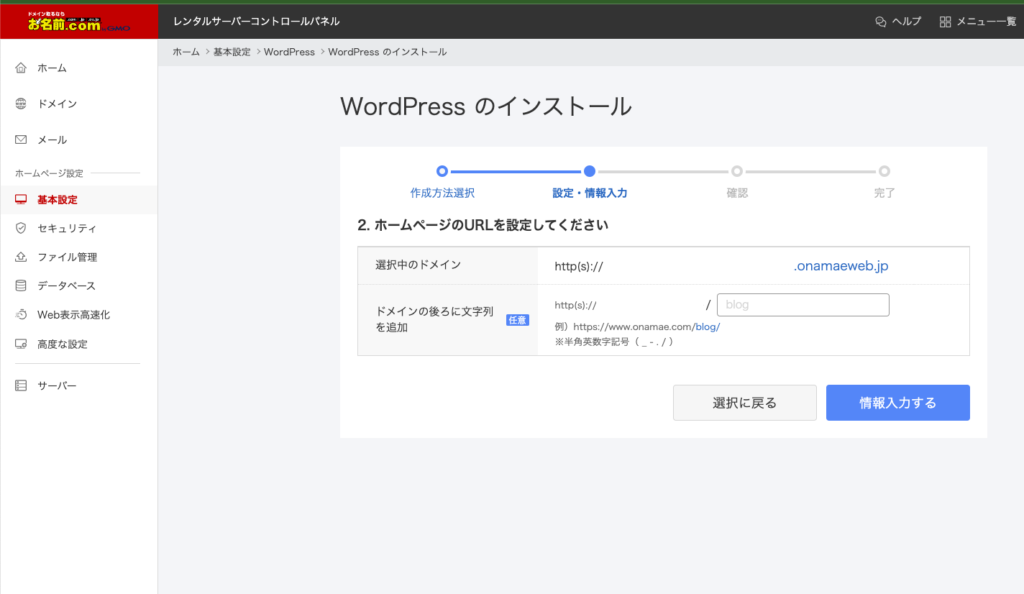Click the ドメイン globe icon
1024x594 pixels.
[21, 104]
